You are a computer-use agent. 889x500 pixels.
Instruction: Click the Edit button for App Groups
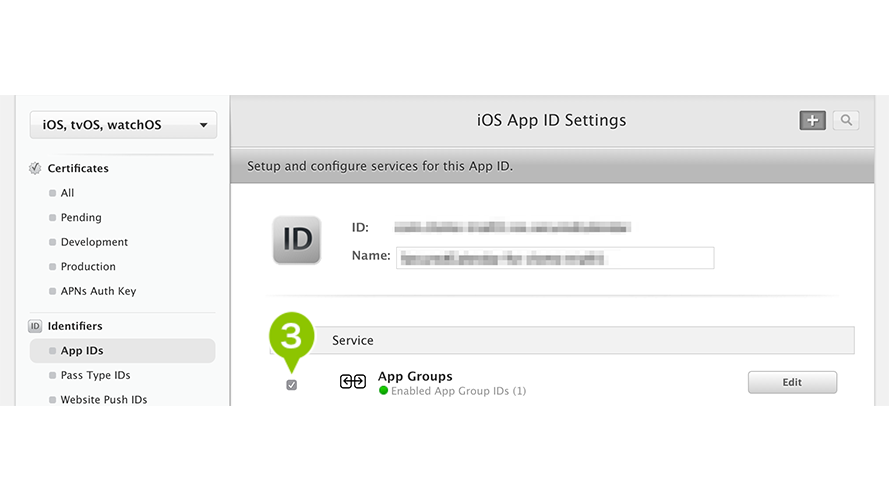point(792,382)
